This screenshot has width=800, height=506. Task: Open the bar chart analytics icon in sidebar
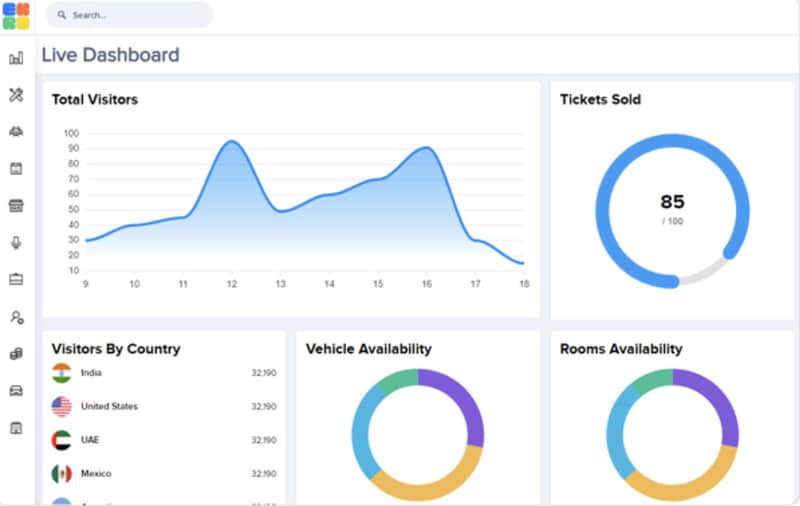[16, 58]
